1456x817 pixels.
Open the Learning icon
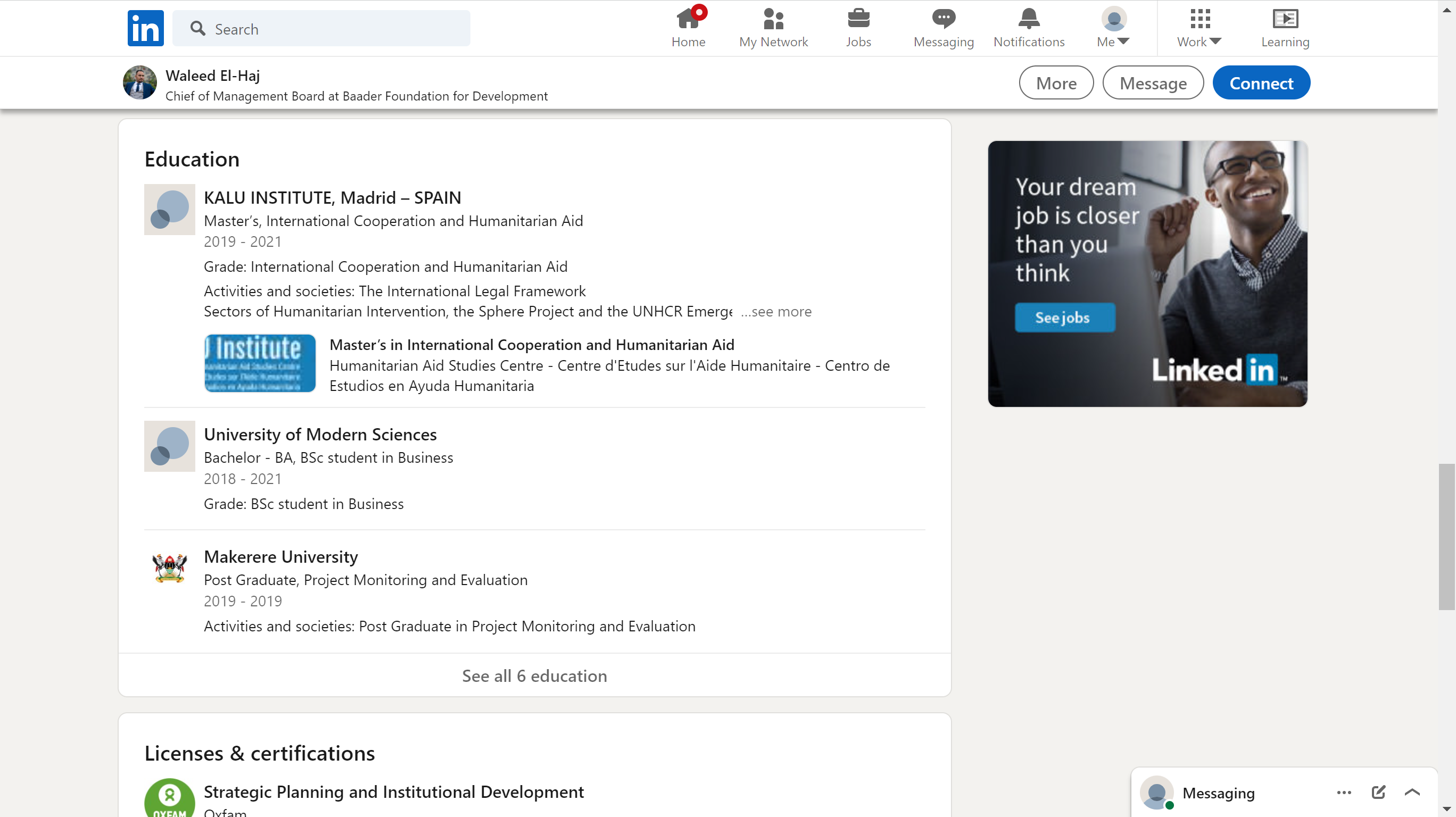click(1284, 19)
